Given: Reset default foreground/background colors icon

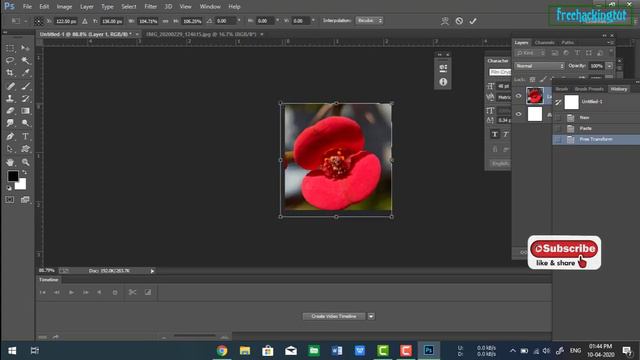Looking at the screenshot, I should [x=9, y=188].
